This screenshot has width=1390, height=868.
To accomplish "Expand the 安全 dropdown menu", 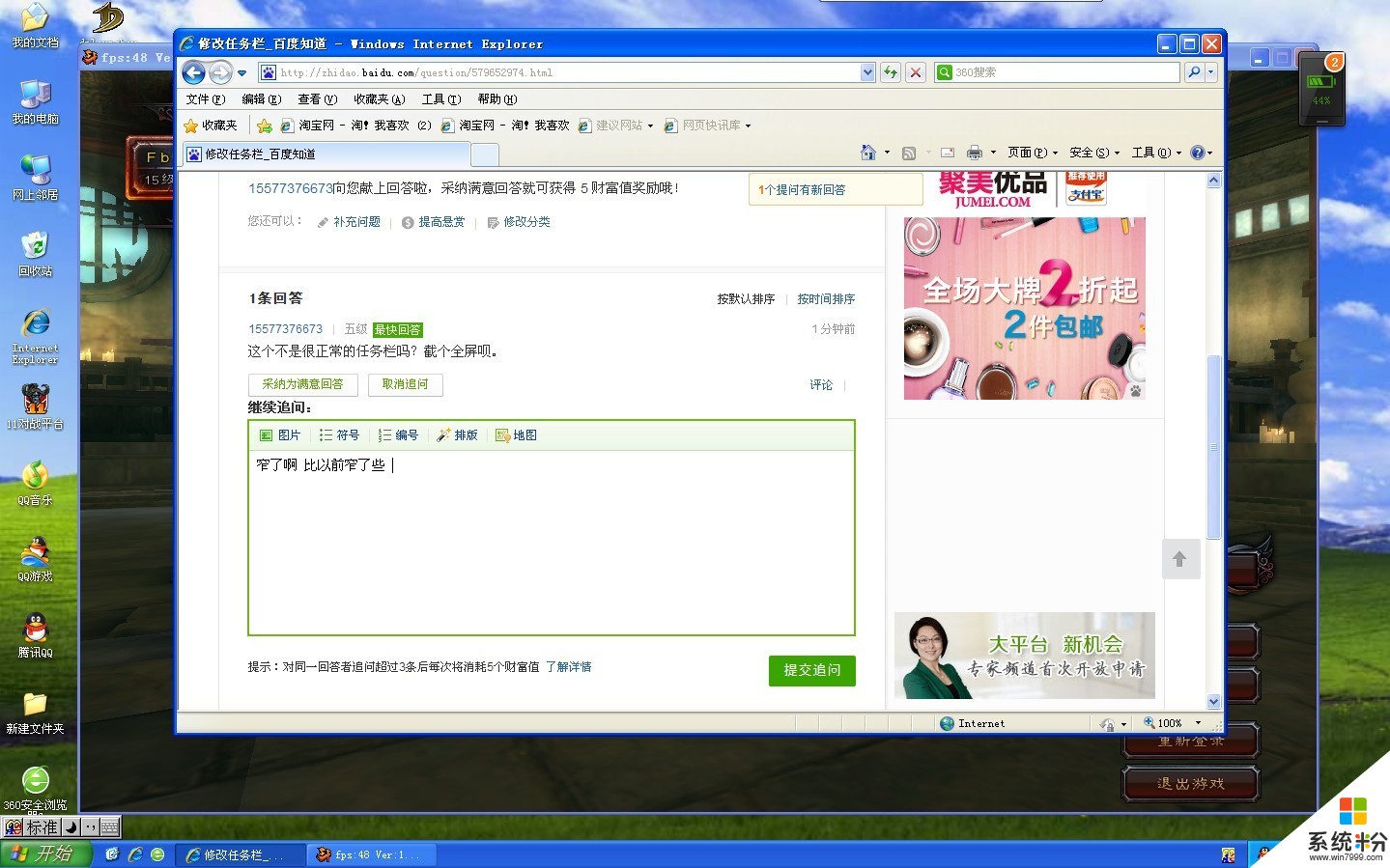I will click(1093, 153).
